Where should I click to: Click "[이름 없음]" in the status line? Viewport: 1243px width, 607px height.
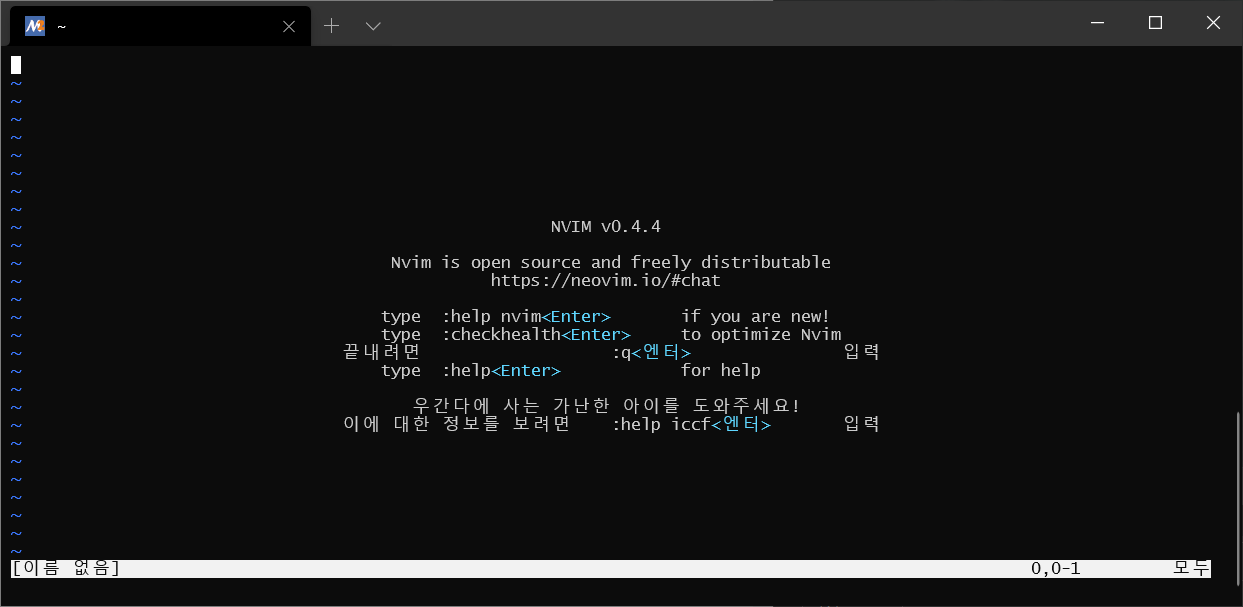(66, 569)
